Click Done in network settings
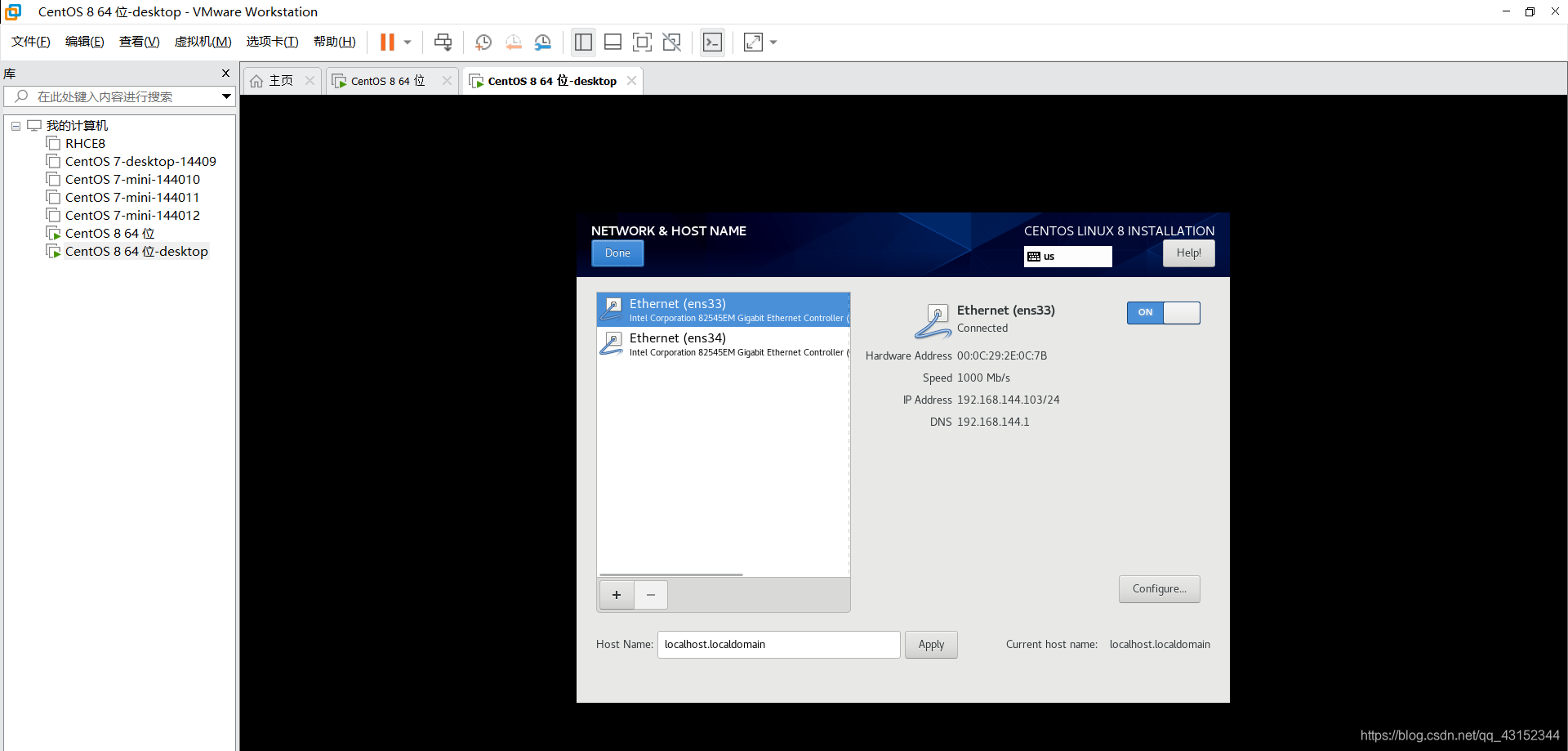Image resolution: width=1568 pixels, height=751 pixels. [617, 253]
